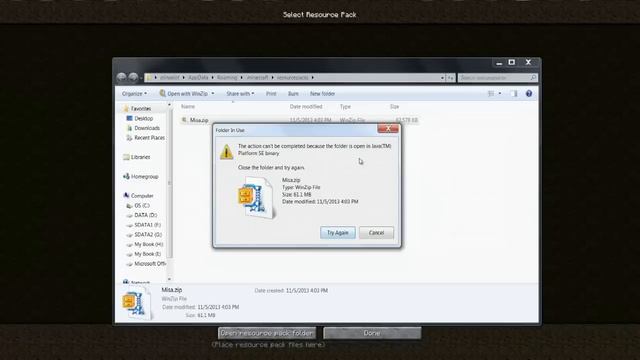Select .minecraft in the address breadcrumb
The width and height of the screenshot is (640, 360).
(257, 77)
